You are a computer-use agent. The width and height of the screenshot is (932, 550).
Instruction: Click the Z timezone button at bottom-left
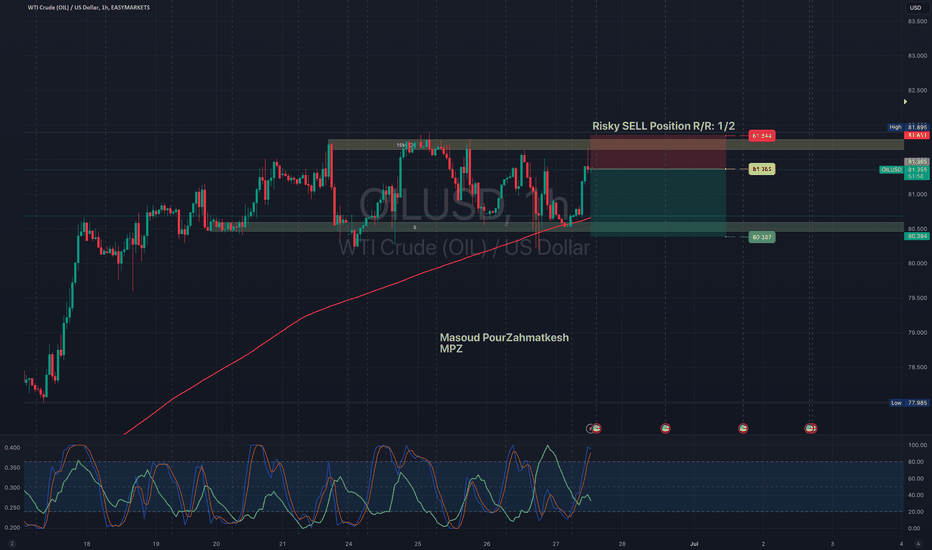[12, 543]
